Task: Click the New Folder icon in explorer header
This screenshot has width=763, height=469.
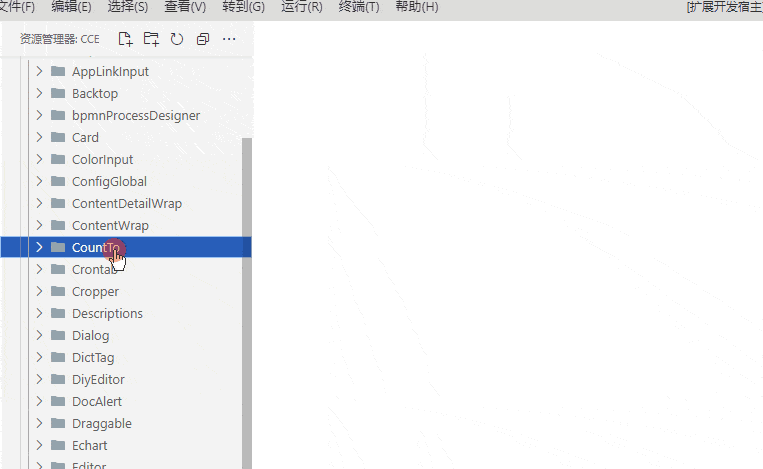Action: pyautogui.click(x=151, y=39)
